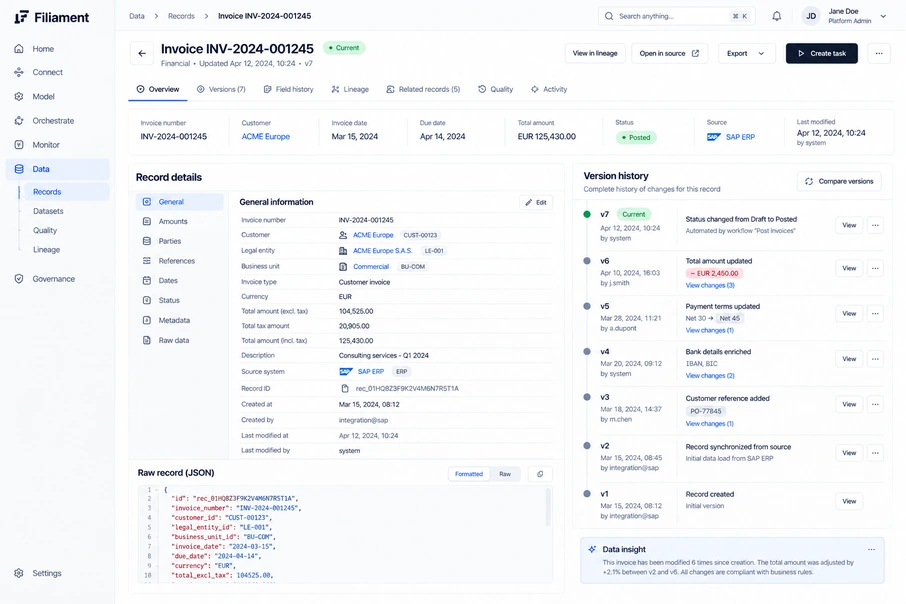Select Parties in record details list
This screenshot has height=604, width=906.
pyautogui.click(x=179, y=241)
